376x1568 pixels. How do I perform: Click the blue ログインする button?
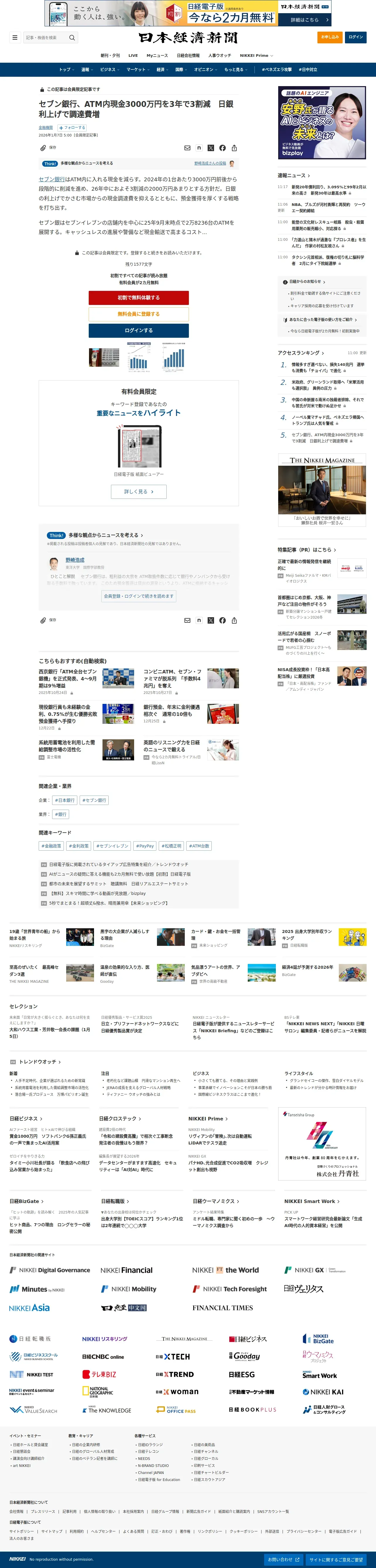(139, 330)
